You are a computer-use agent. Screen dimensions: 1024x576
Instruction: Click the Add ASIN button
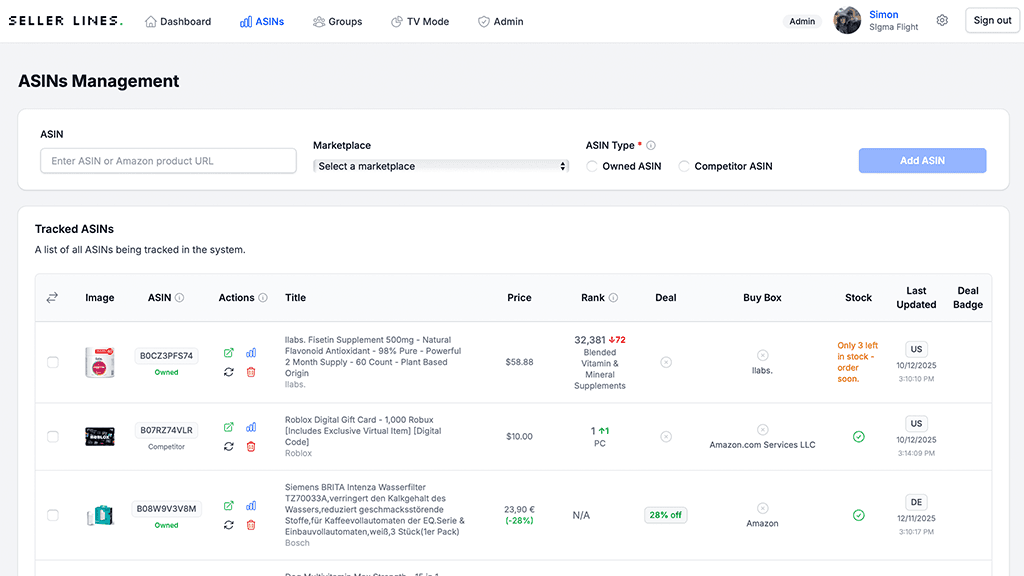[x=922, y=161]
